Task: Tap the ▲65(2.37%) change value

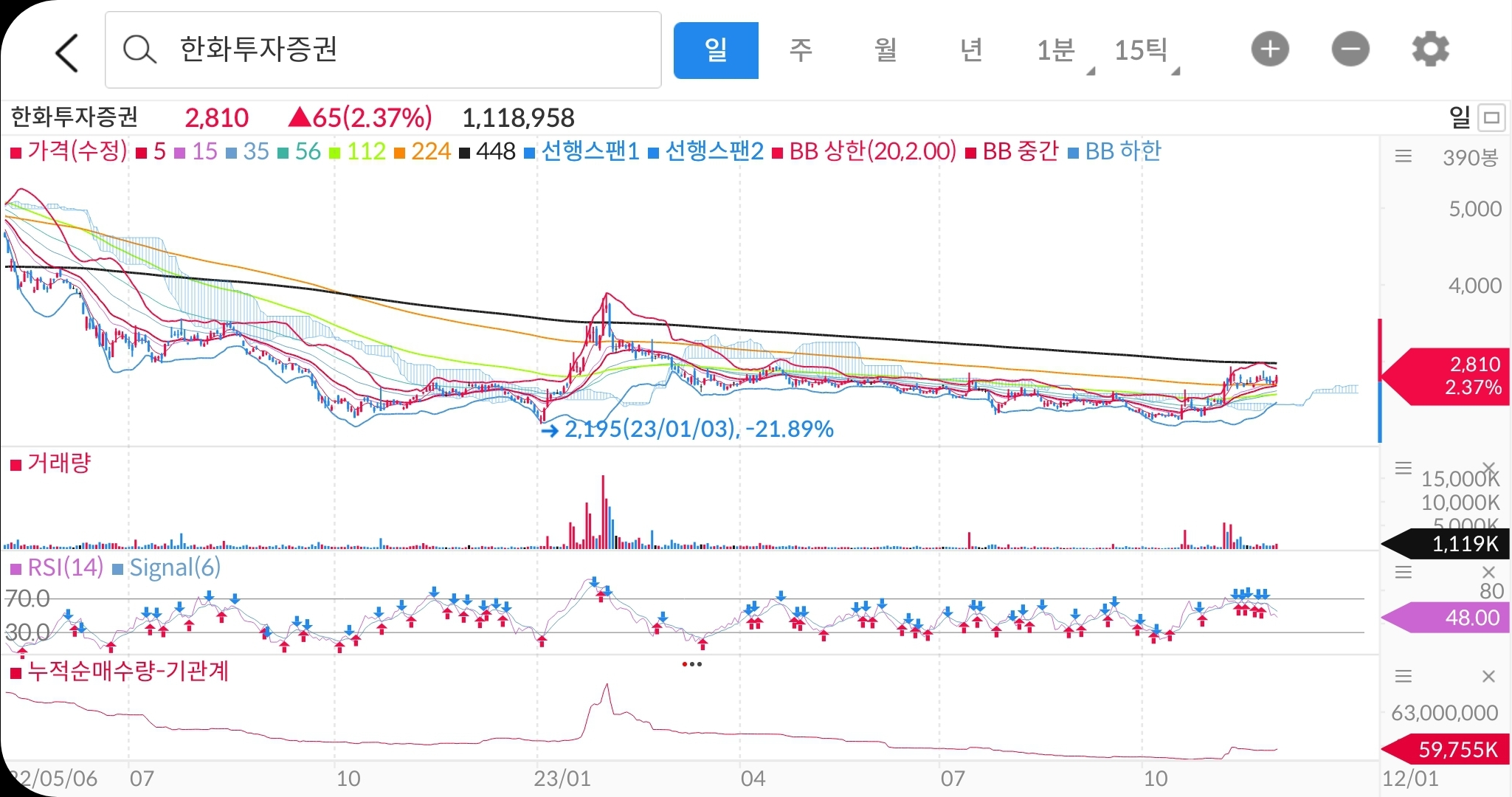Action: coord(360,117)
